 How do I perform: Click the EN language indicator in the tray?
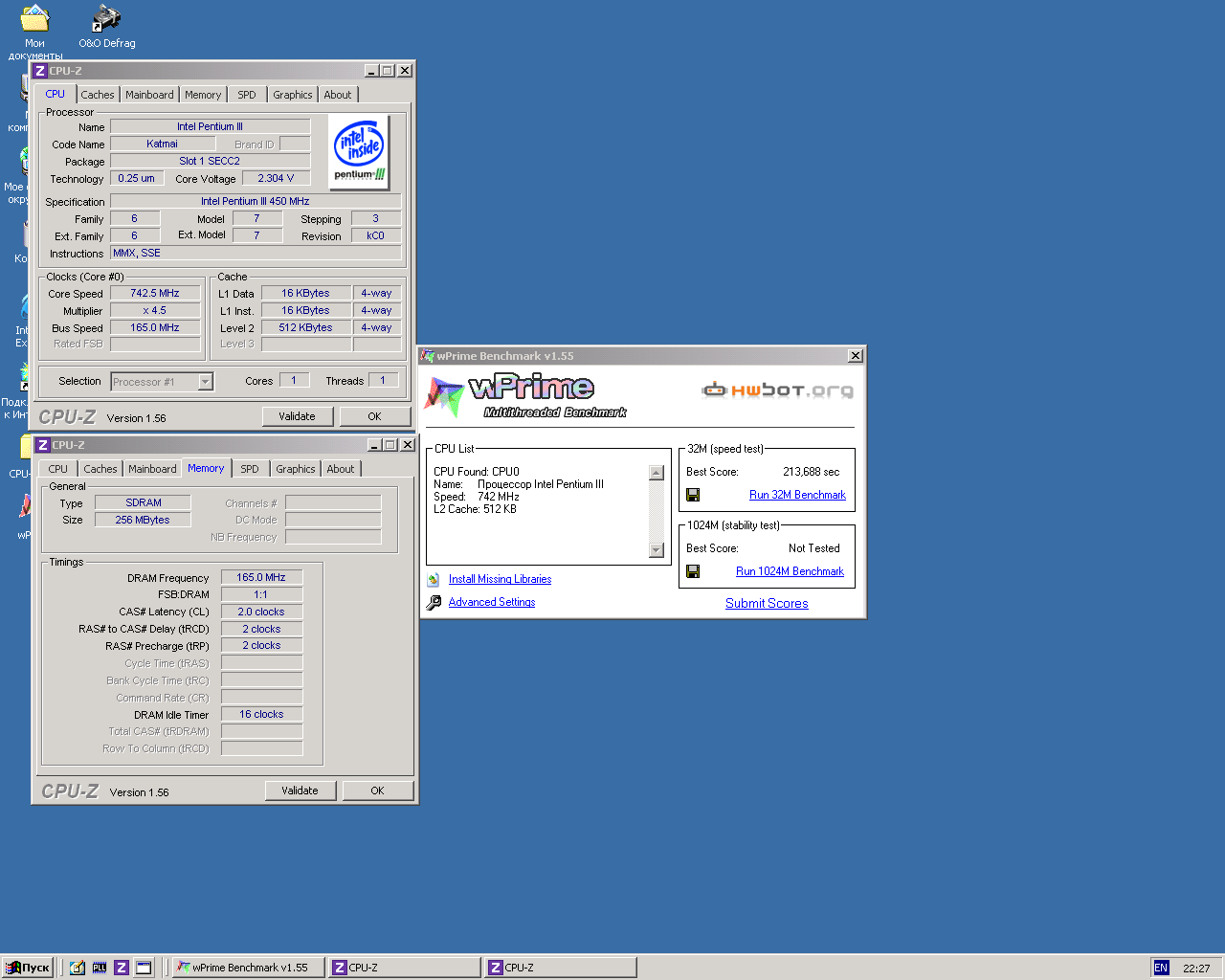click(1161, 968)
